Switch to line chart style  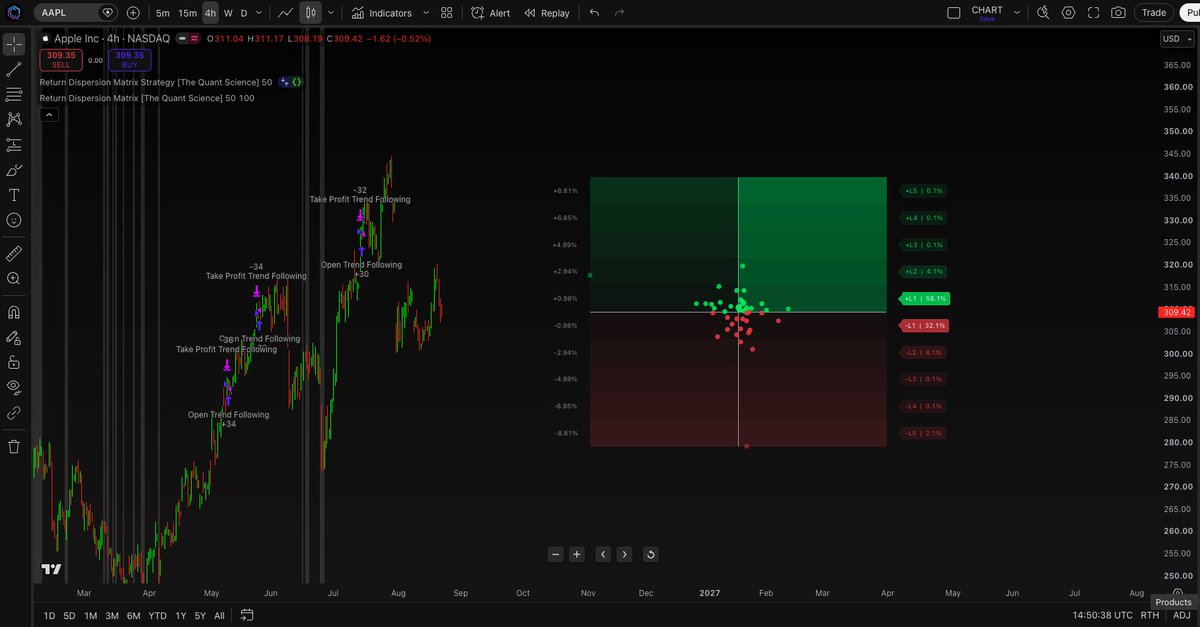pyautogui.click(x=286, y=13)
